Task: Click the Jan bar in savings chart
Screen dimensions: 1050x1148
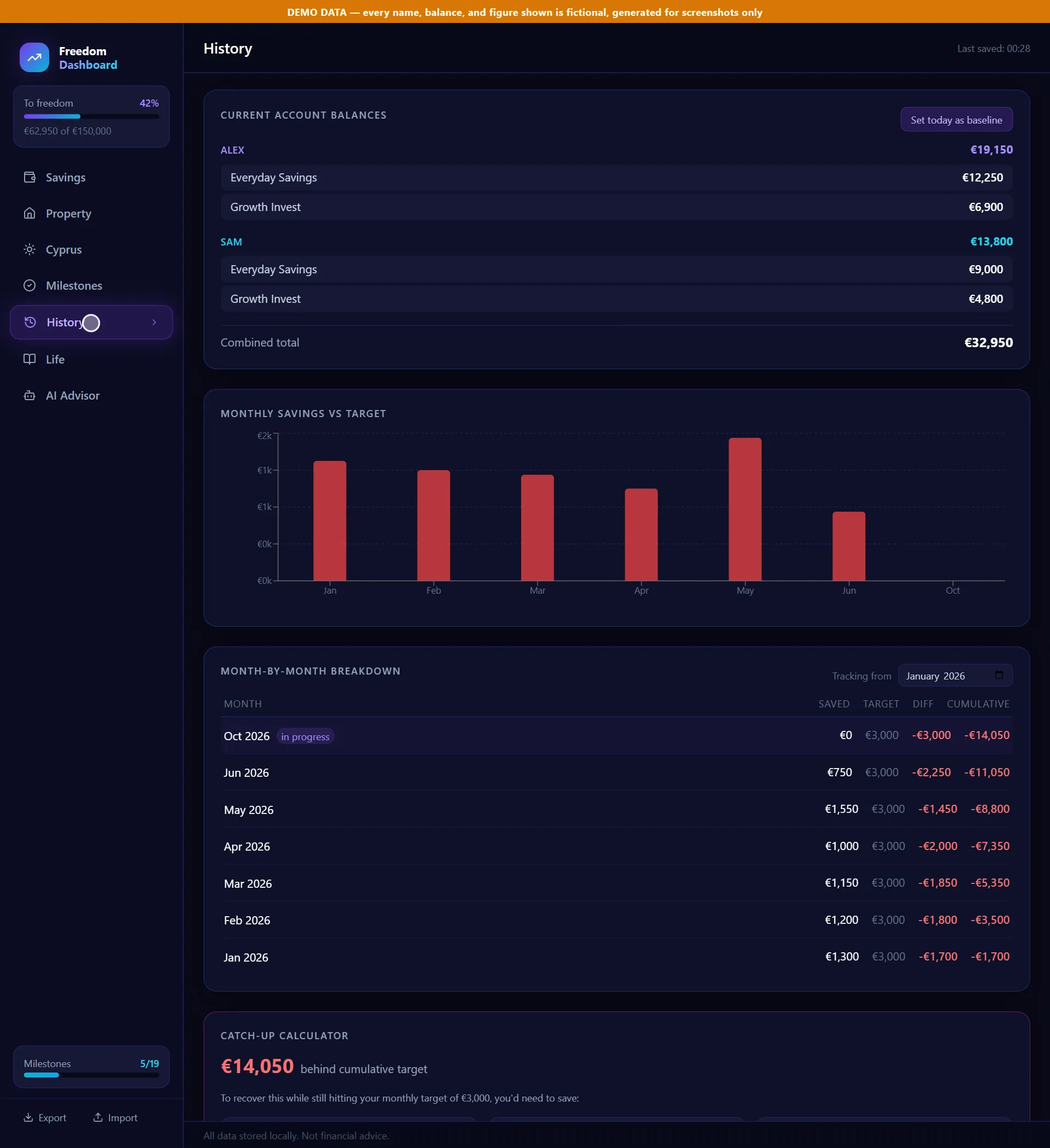Action: point(329,520)
